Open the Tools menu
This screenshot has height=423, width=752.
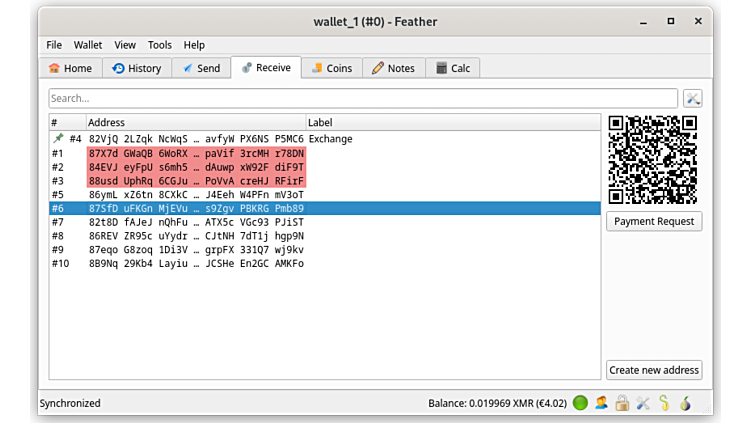coord(160,45)
